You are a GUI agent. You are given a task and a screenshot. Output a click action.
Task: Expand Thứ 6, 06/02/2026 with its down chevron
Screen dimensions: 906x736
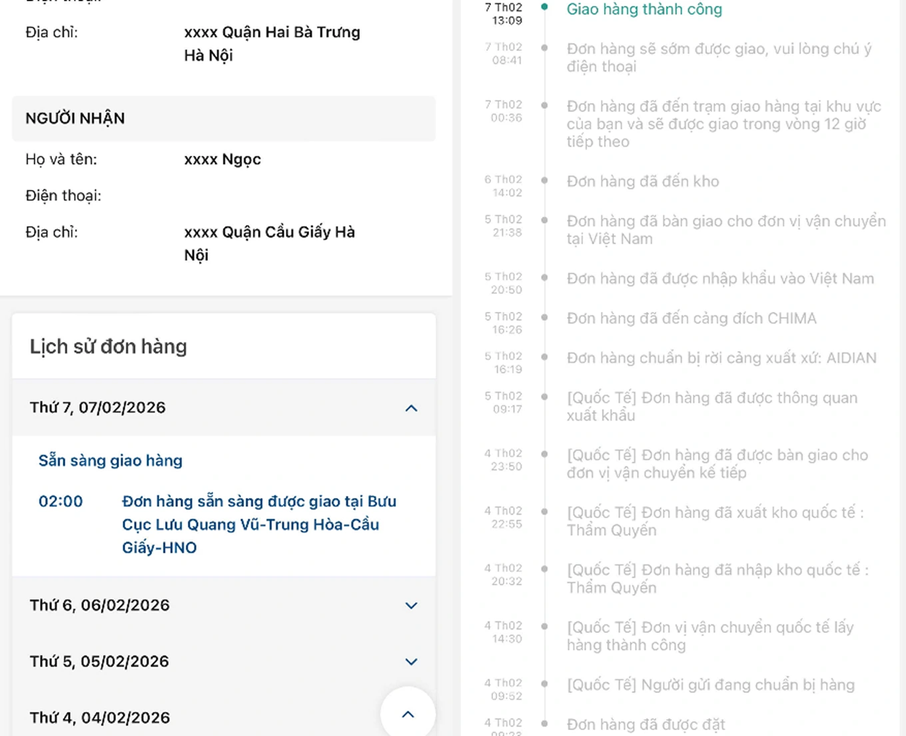pos(411,606)
